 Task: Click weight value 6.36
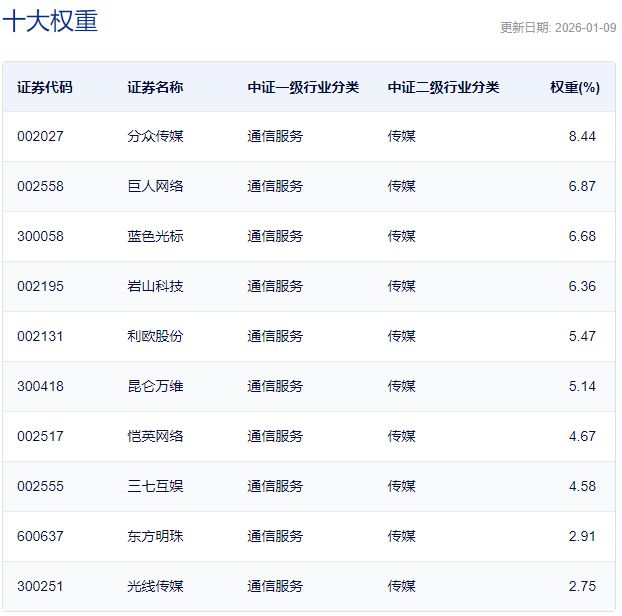click(x=582, y=286)
